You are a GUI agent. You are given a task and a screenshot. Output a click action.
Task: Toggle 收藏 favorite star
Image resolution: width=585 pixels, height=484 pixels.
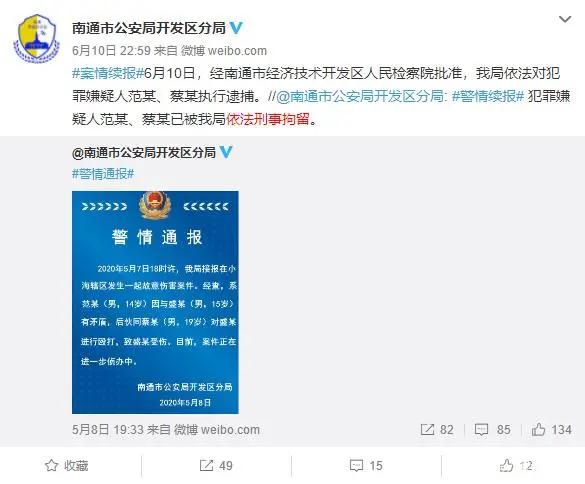[x=67, y=465]
